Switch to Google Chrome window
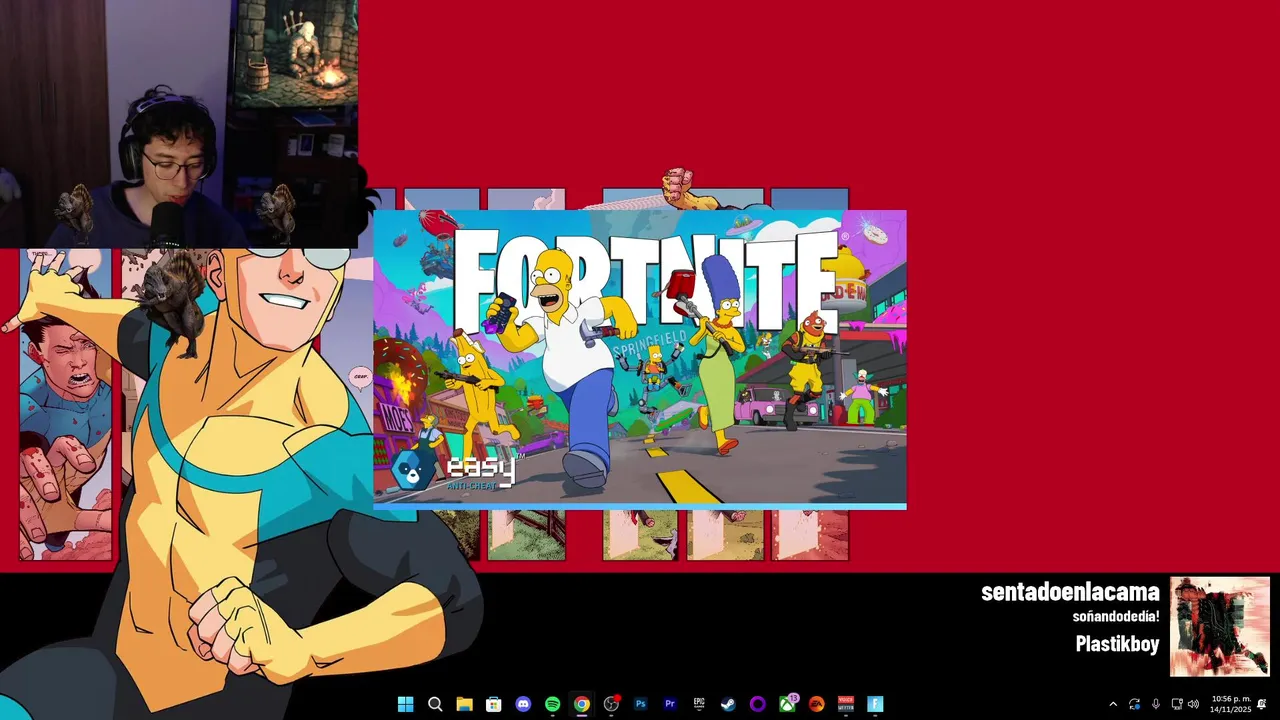The image size is (1280, 720). click(581, 704)
